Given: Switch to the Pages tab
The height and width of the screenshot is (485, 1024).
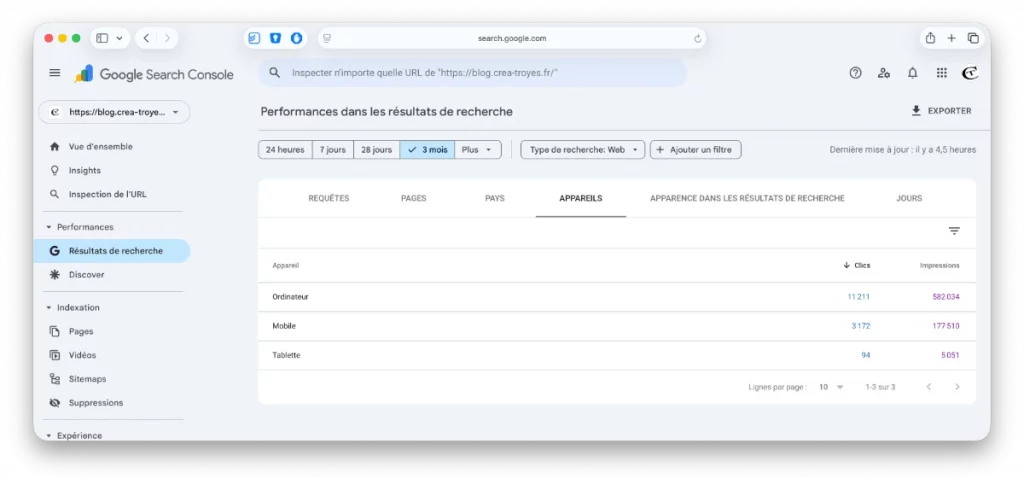Looking at the screenshot, I should point(413,198).
